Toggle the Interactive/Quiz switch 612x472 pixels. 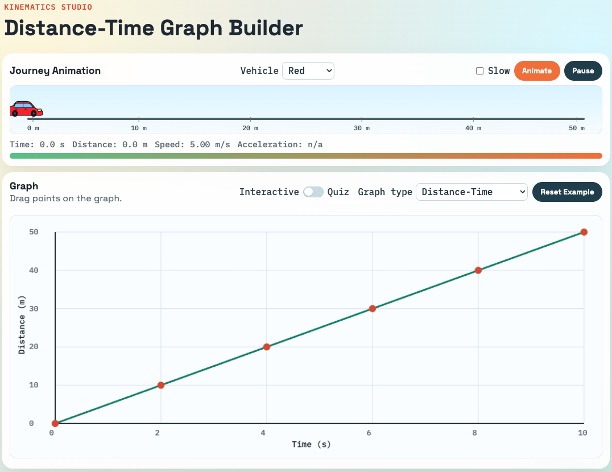314,192
